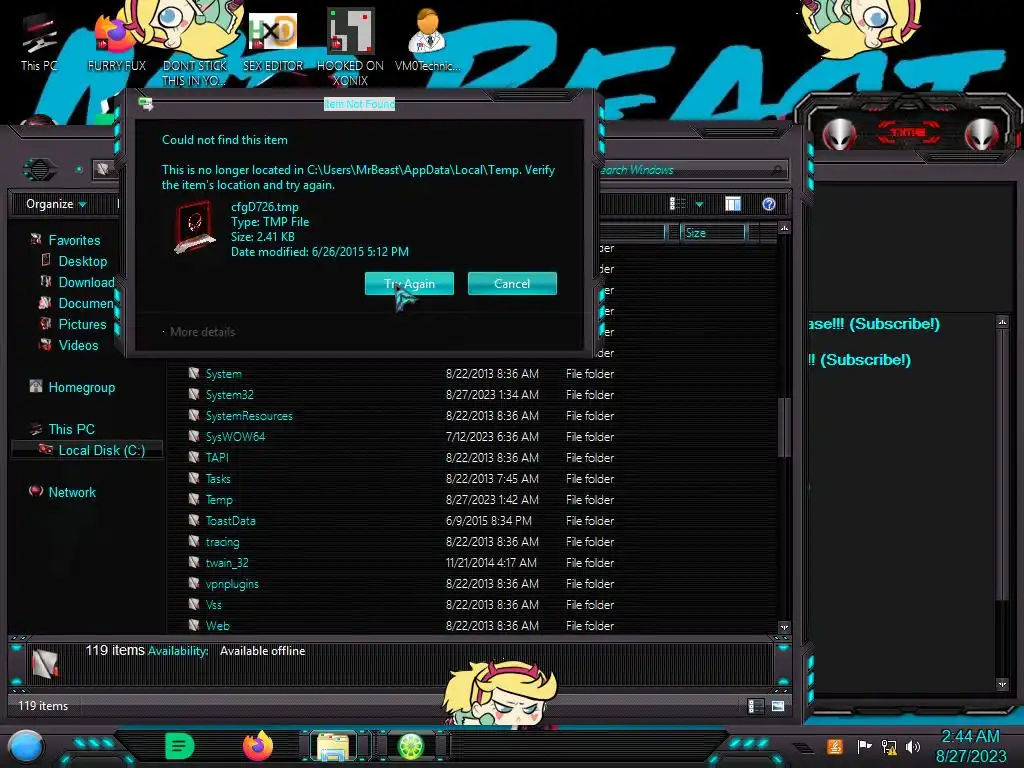Screen dimensions: 1024x768
Task: Click the file list scroll down arrow
Action: (784, 628)
